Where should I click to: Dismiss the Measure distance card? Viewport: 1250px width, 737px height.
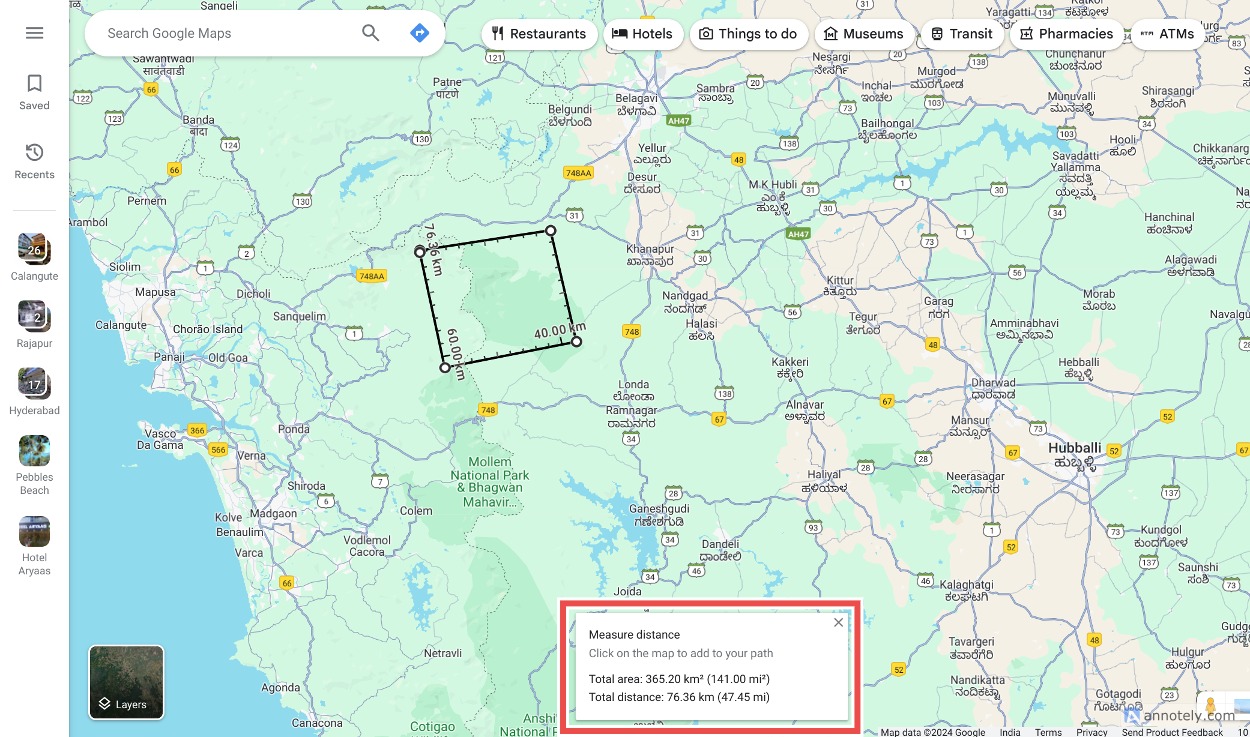(838, 621)
